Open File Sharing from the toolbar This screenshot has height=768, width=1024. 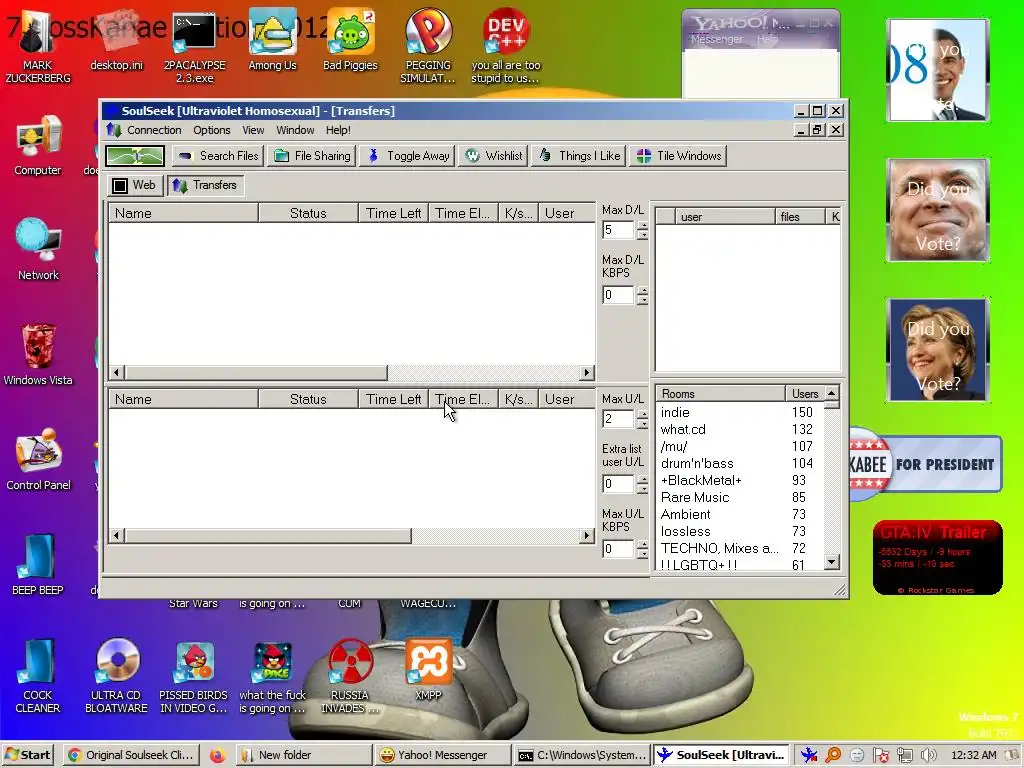[x=313, y=156]
